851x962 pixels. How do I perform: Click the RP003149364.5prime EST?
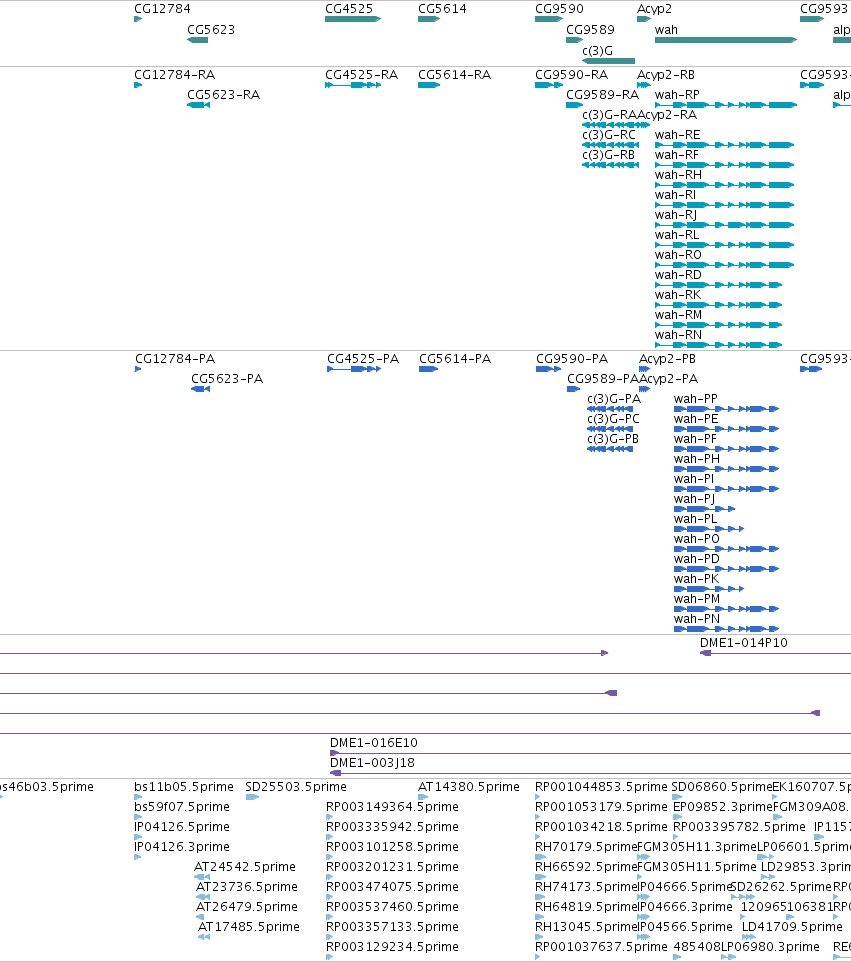coord(329,817)
